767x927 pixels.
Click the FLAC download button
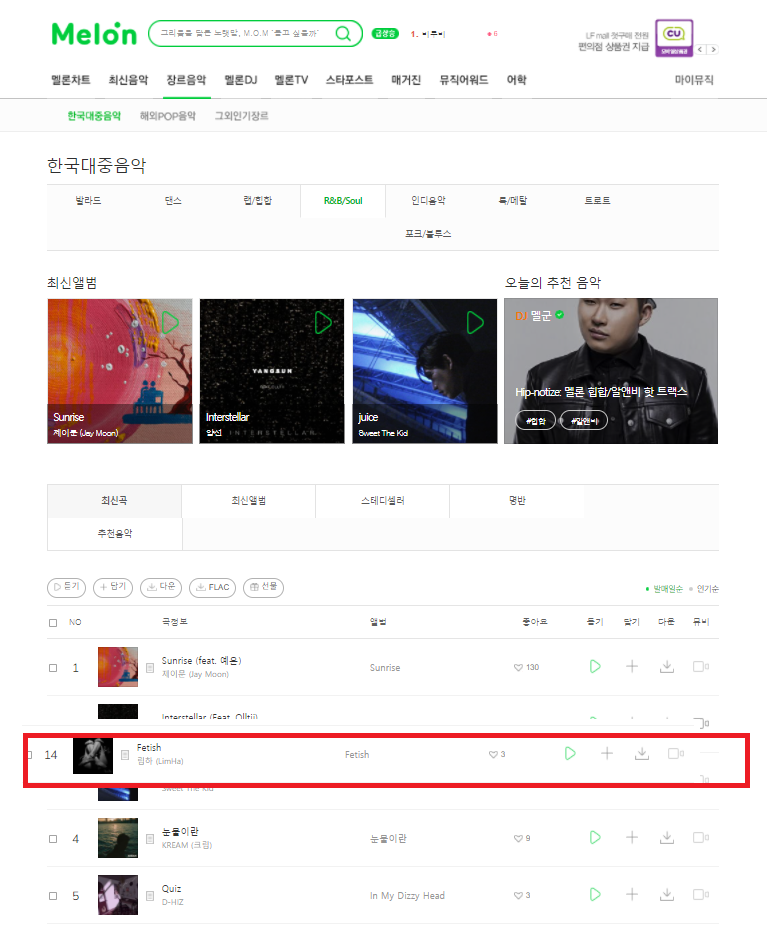[212, 587]
